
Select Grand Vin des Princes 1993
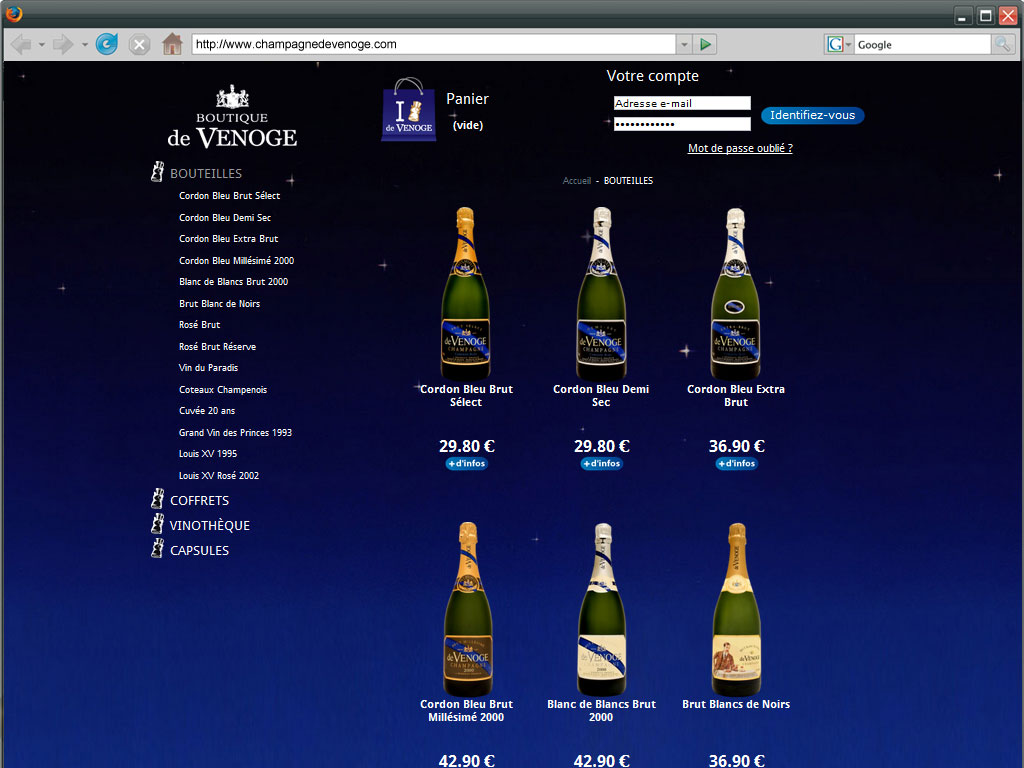click(235, 432)
